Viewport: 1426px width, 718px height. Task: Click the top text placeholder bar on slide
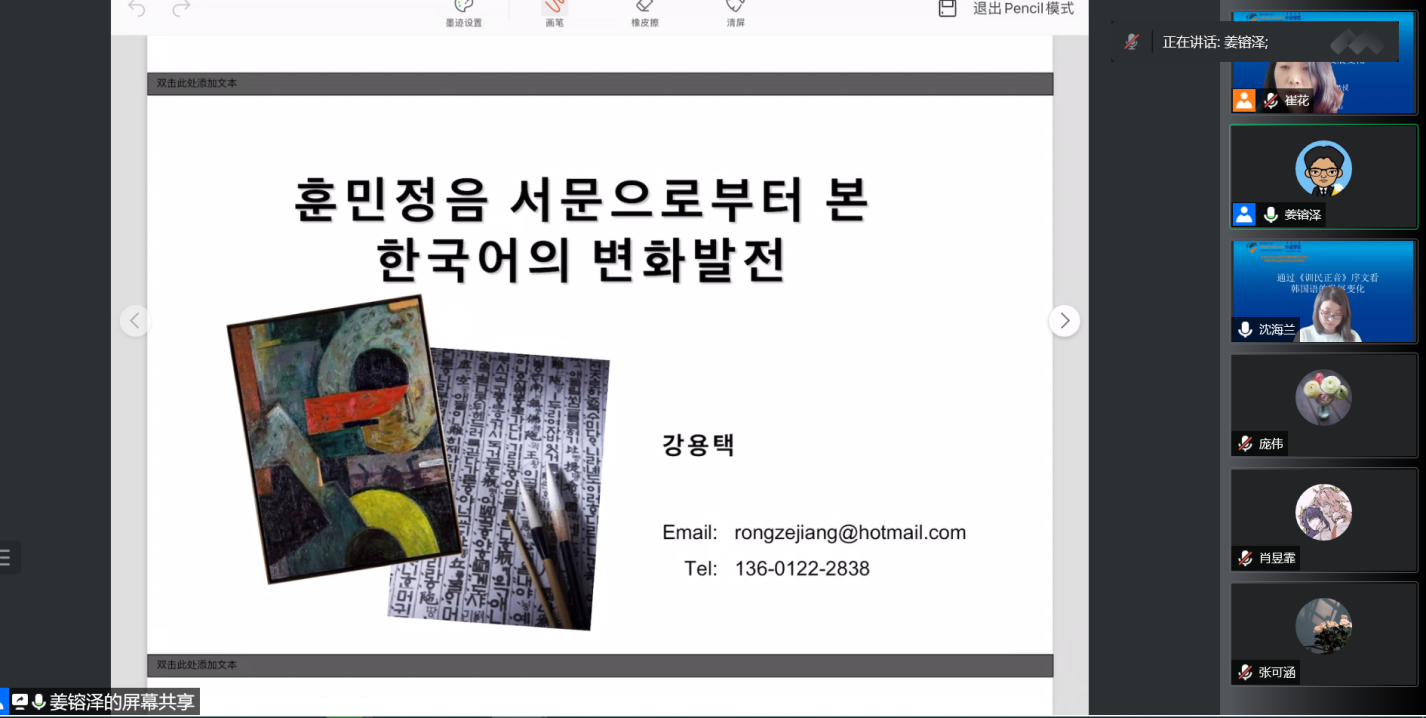600,83
